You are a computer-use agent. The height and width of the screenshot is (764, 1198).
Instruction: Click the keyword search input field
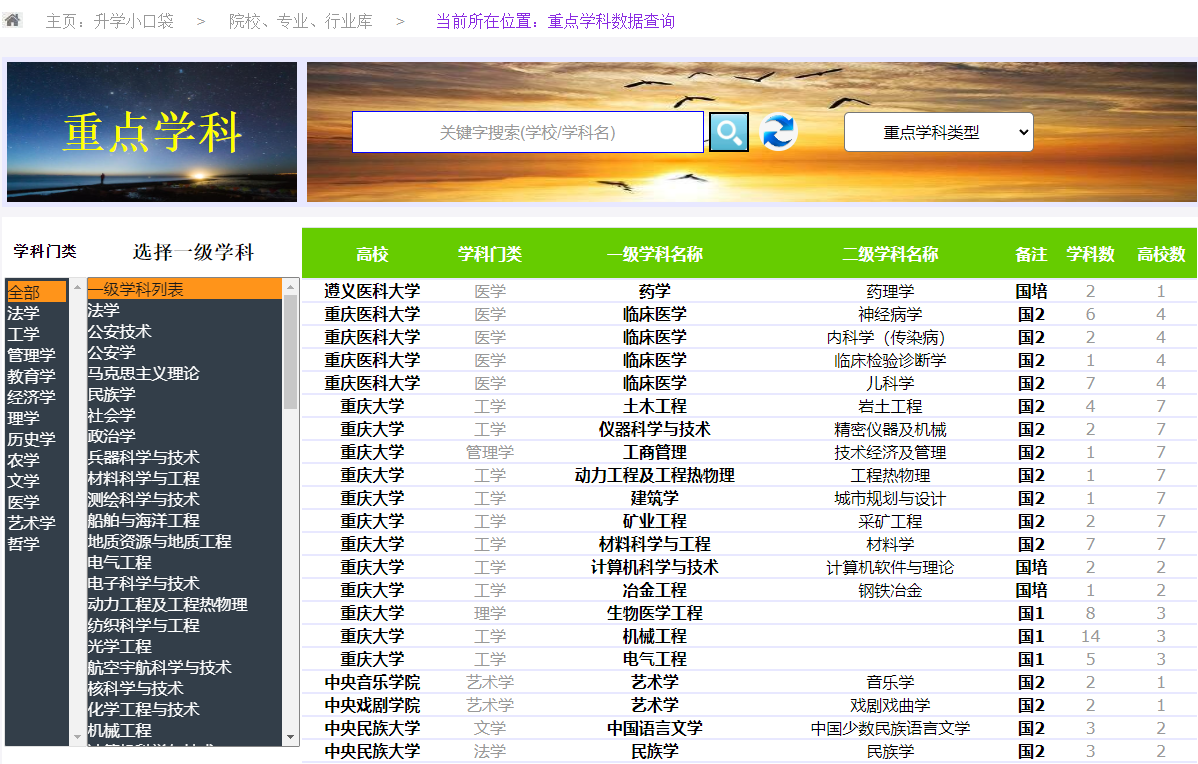[527, 132]
